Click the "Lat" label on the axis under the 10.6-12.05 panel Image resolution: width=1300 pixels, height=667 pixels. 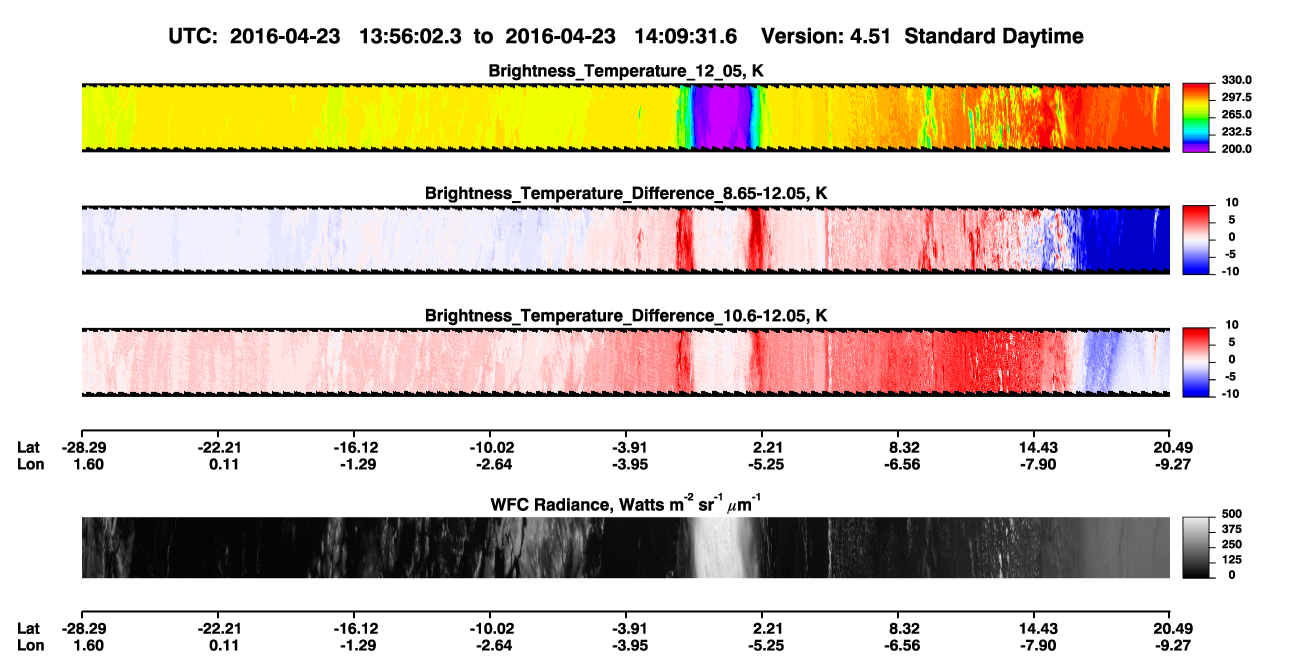pos(29,447)
